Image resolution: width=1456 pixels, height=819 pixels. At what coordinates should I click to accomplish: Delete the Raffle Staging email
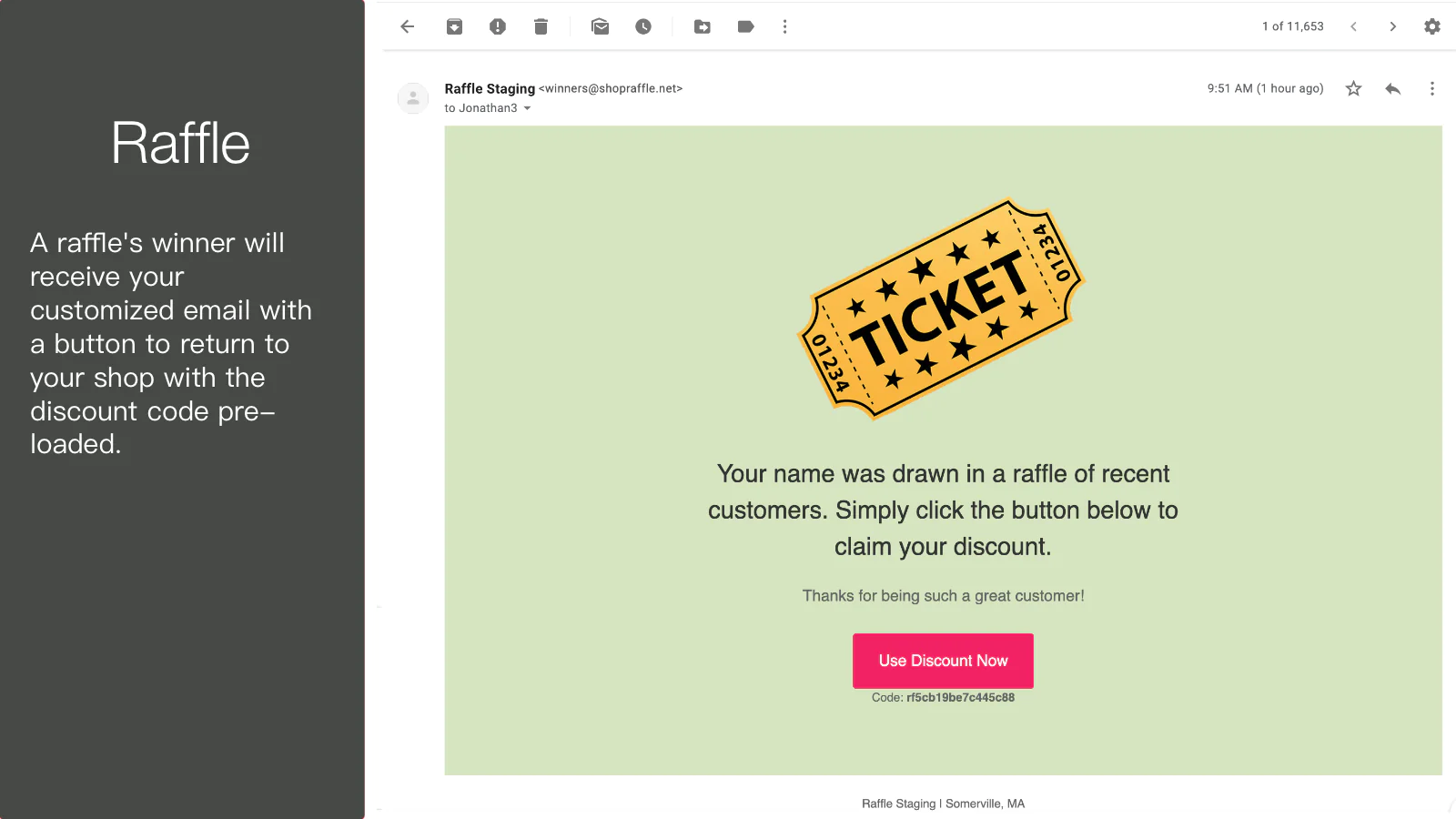coord(541,26)
